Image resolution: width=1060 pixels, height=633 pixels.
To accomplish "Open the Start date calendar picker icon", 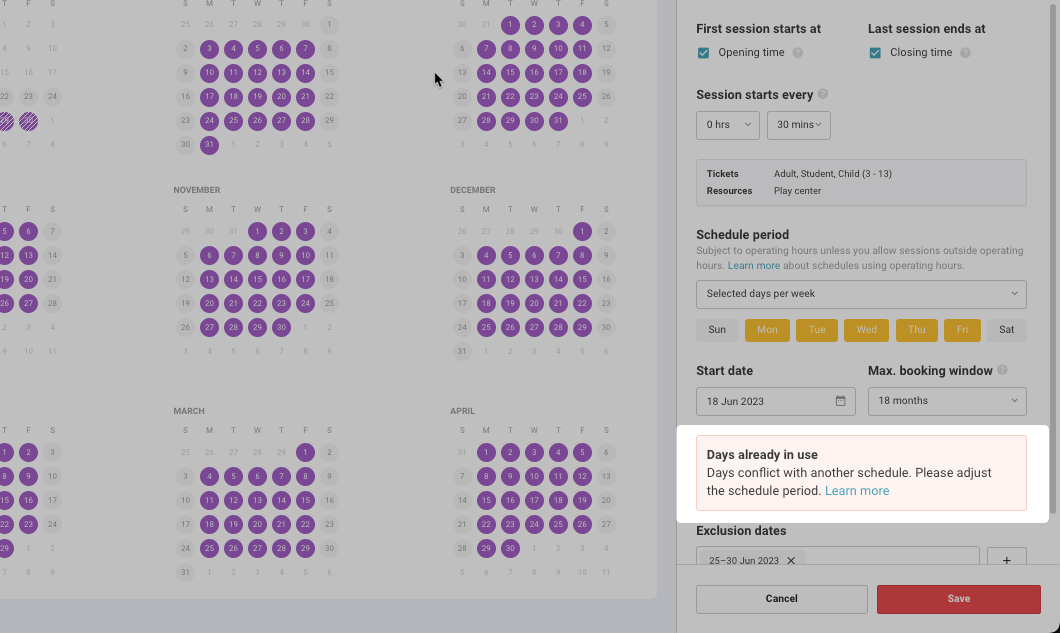I will [840, 401].
